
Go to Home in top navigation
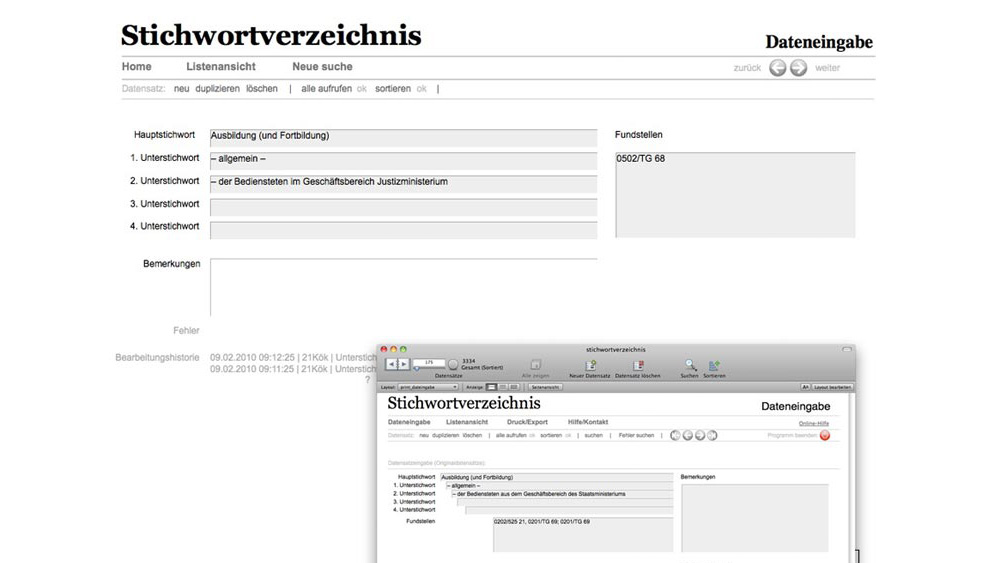coord(137,67)
